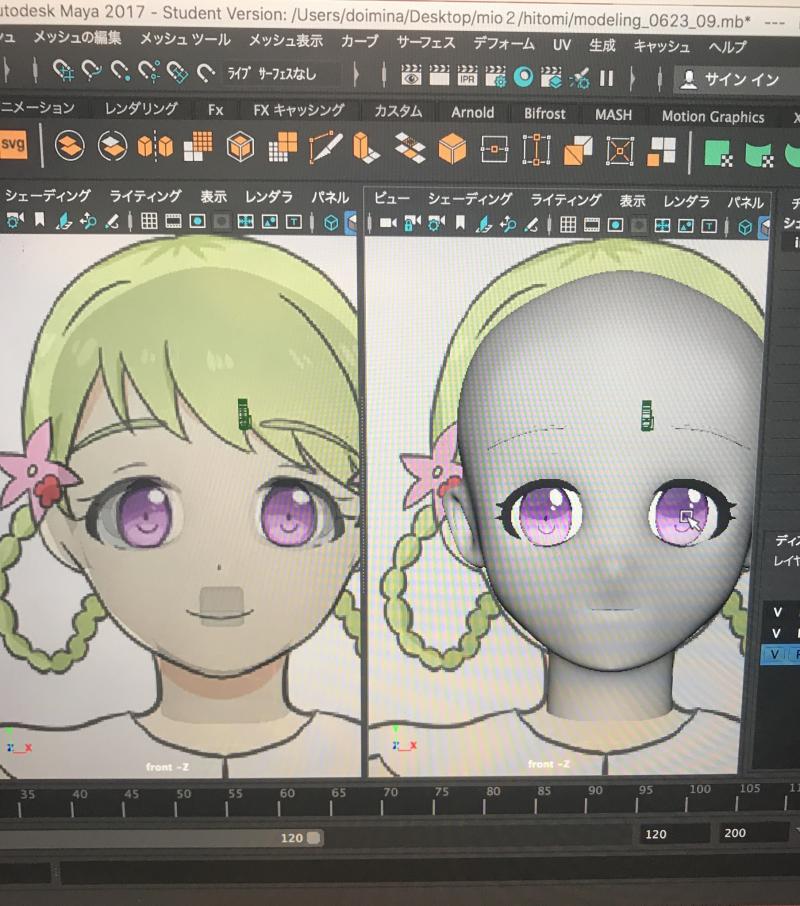Click the bookmark icon in left panel
This screenshot has width=800, height=906.
click(39, 220)
